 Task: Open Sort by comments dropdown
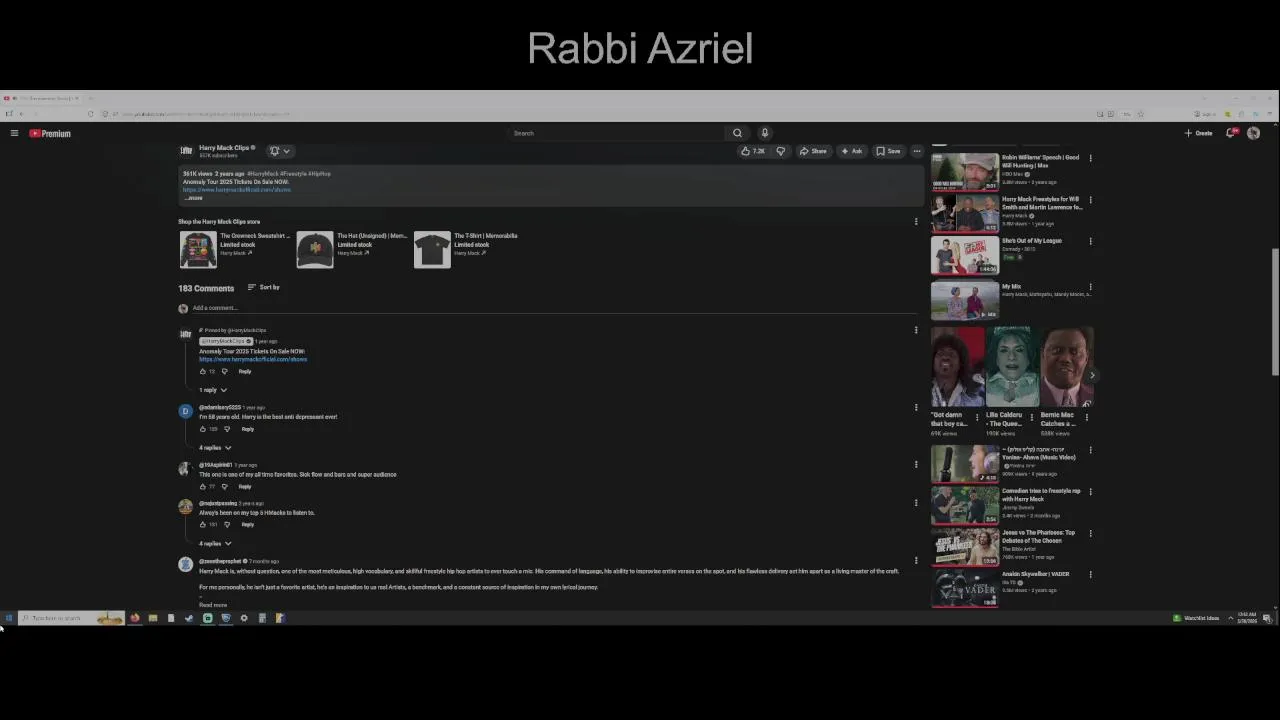coord(264,287)
